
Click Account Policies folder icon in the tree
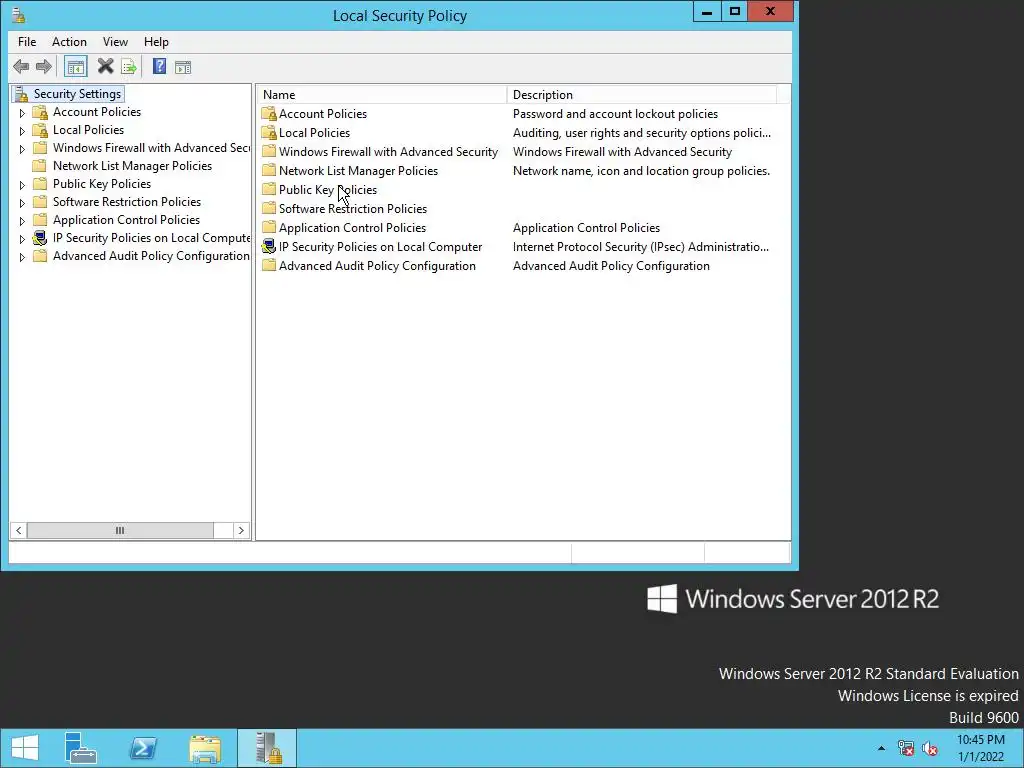point(40,112)
